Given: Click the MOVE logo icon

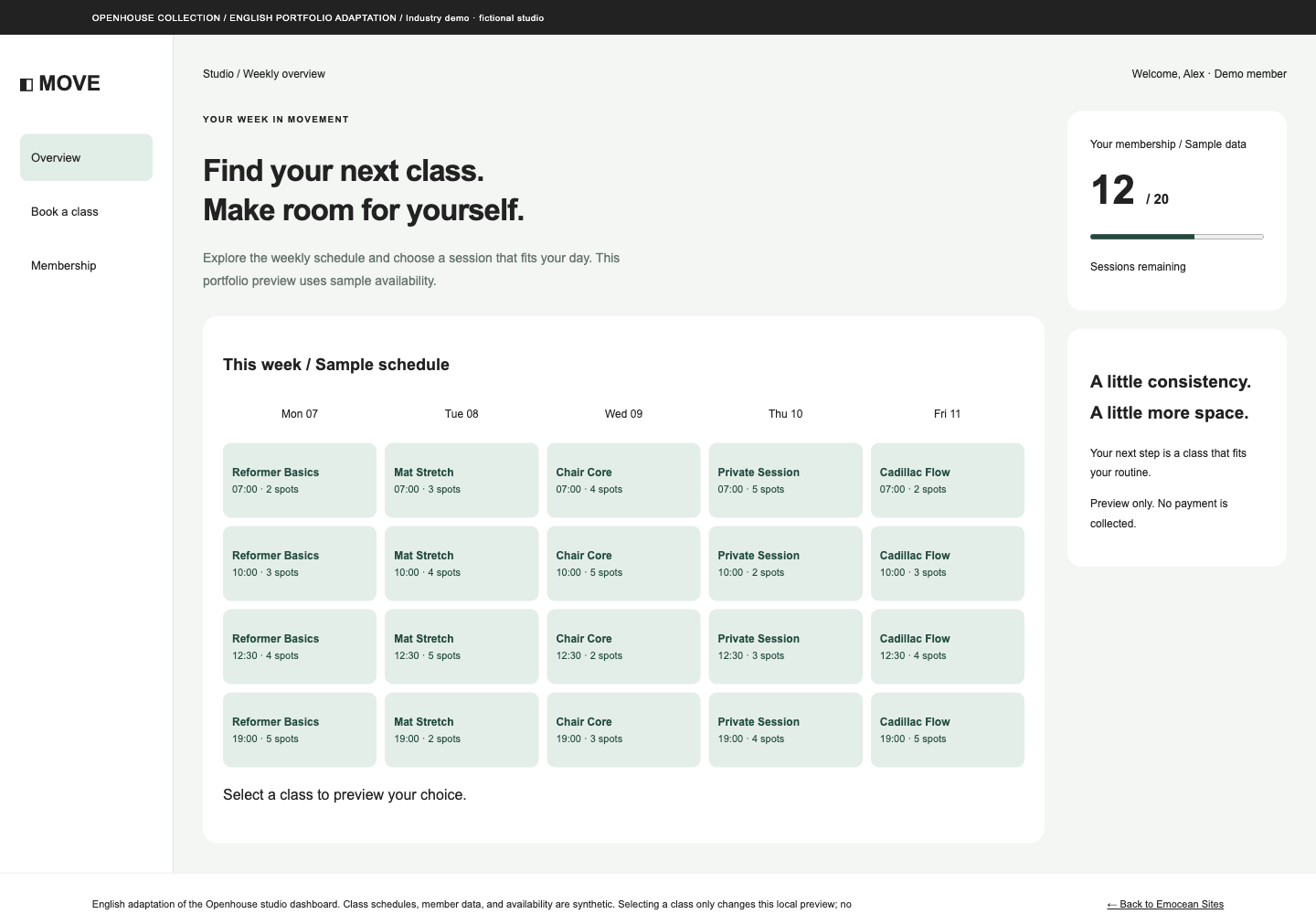Looking at the screenshot, I should 27,84.
